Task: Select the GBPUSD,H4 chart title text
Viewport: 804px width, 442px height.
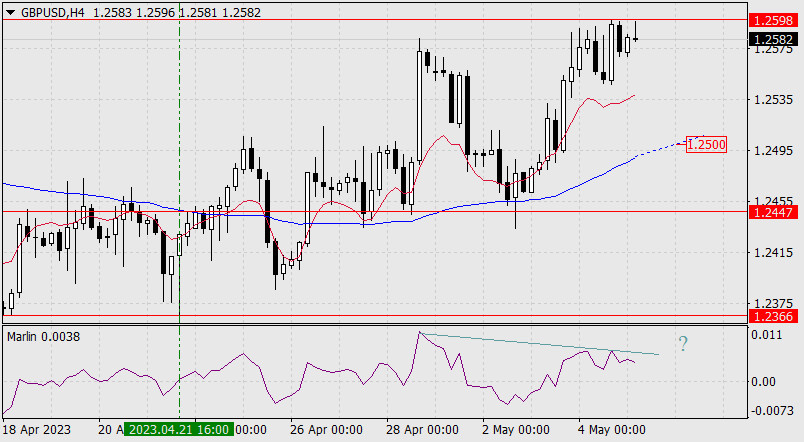Action: pos(53,12)
